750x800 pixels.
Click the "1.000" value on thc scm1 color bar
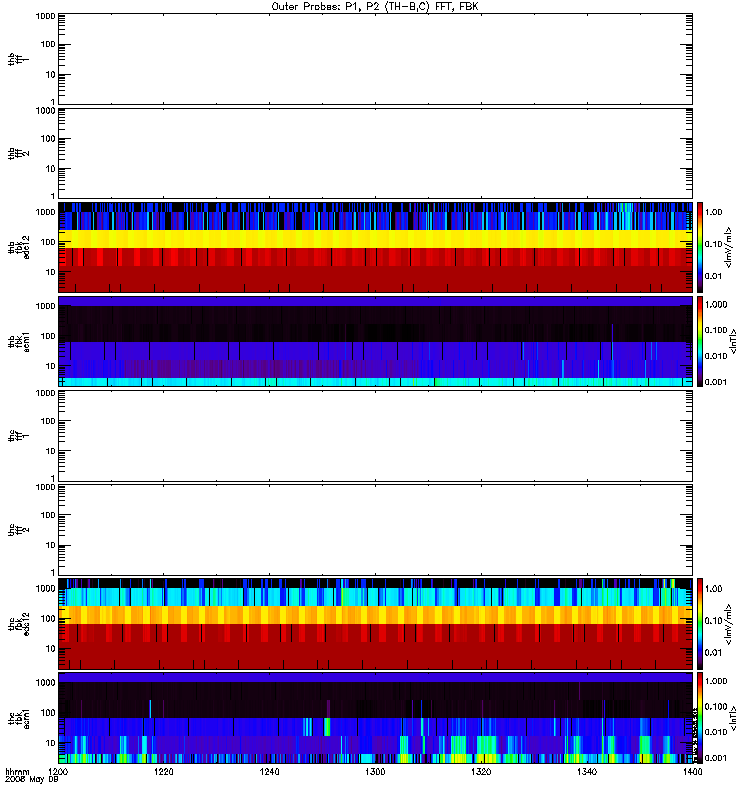[716, 681]
